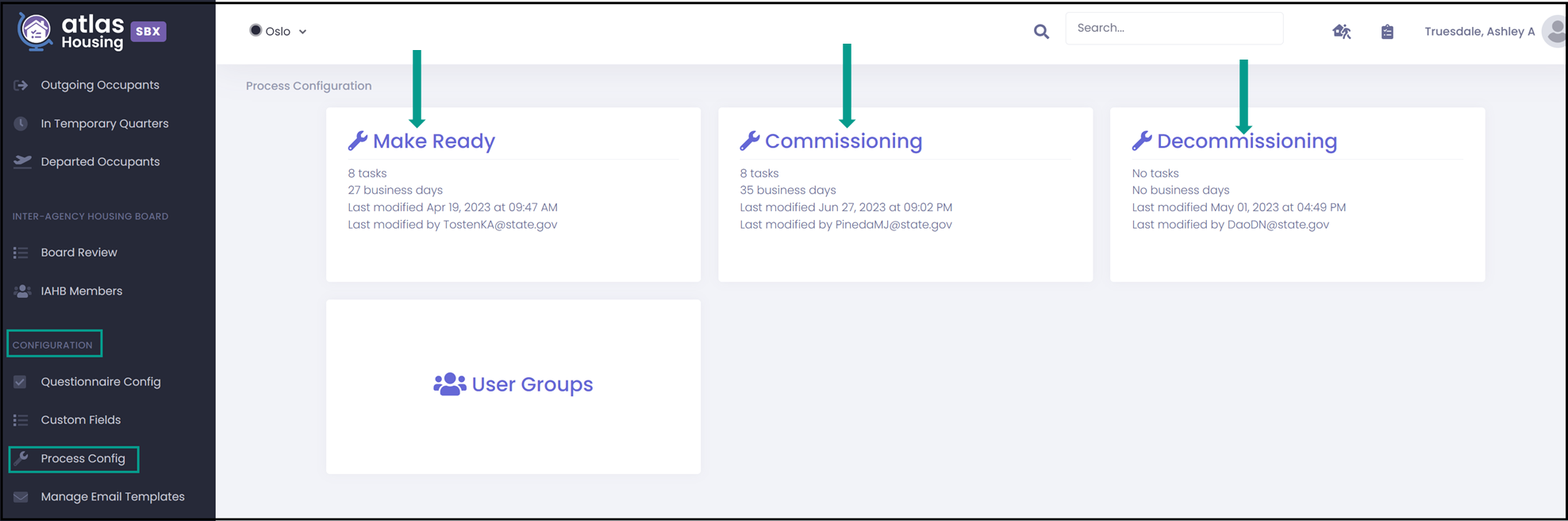Click the CONFIGURATION section label
1568x521 pixels.
[52, 345]
